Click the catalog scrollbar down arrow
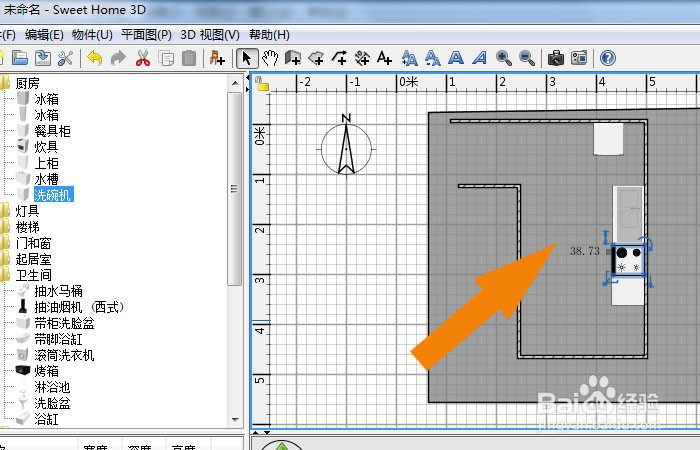700x450 pixels. [235, 420]
